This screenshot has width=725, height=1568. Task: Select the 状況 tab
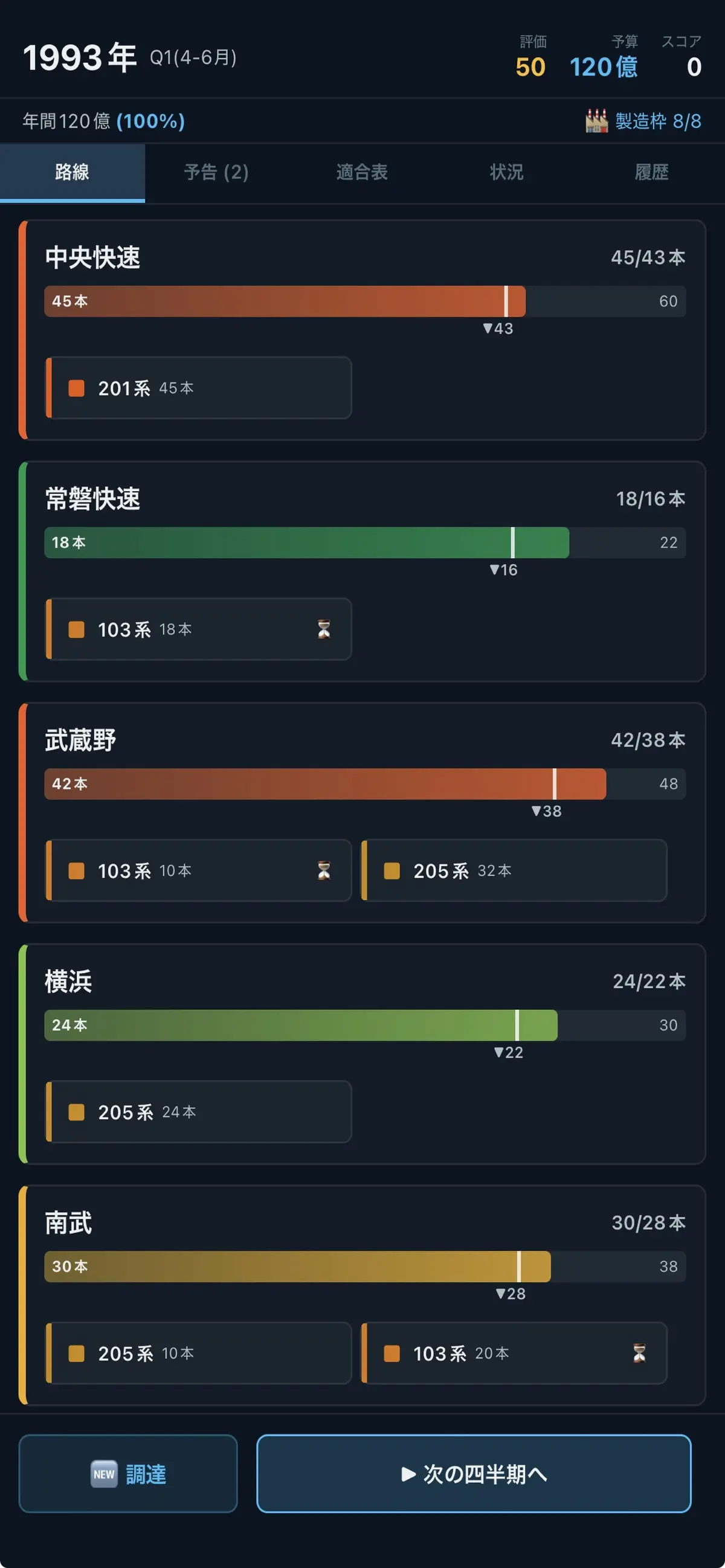tap(506, 172)
